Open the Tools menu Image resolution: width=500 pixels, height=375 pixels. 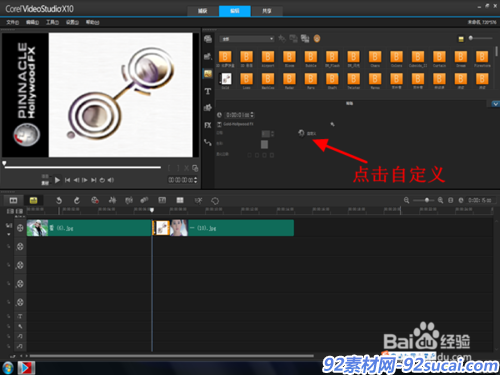52,22
